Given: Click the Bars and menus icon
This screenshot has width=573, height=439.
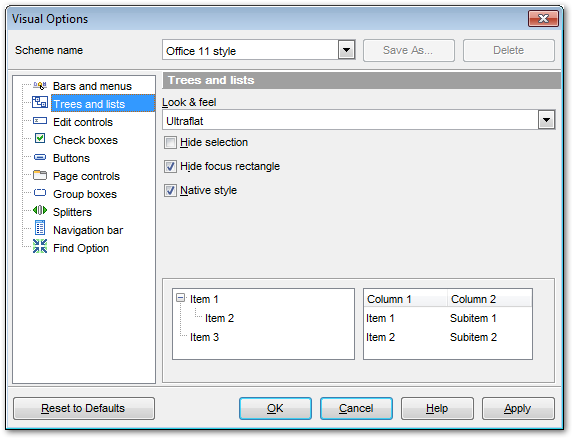Looking at the screenshot, I should click(x=40, y=86).
